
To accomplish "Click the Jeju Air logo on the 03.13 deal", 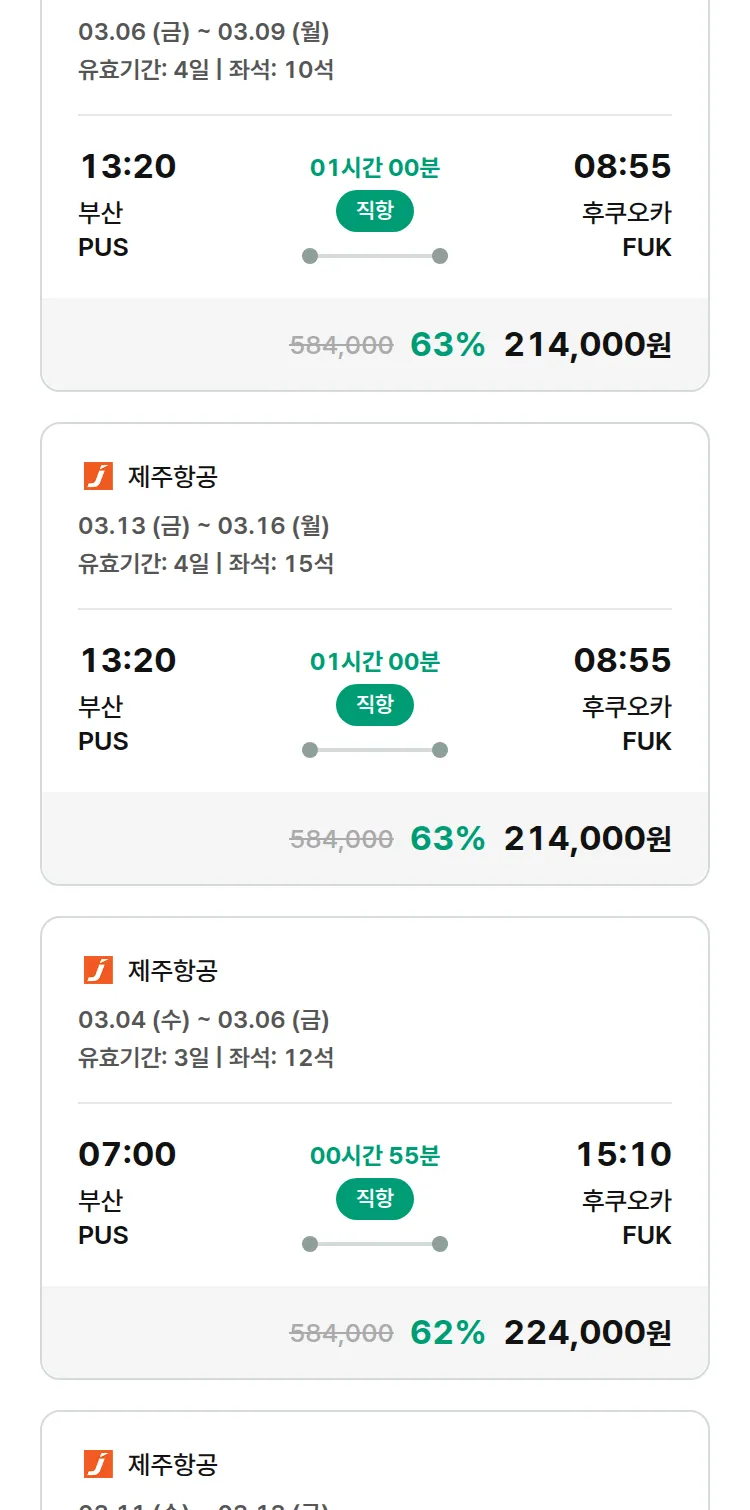I will point(98,477).
